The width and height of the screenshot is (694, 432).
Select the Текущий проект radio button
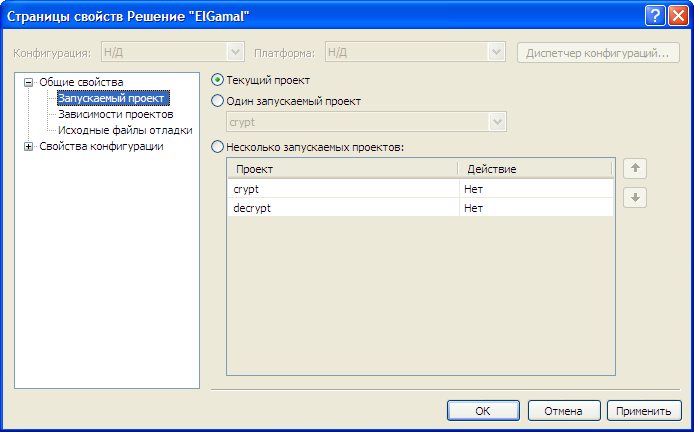217,80
